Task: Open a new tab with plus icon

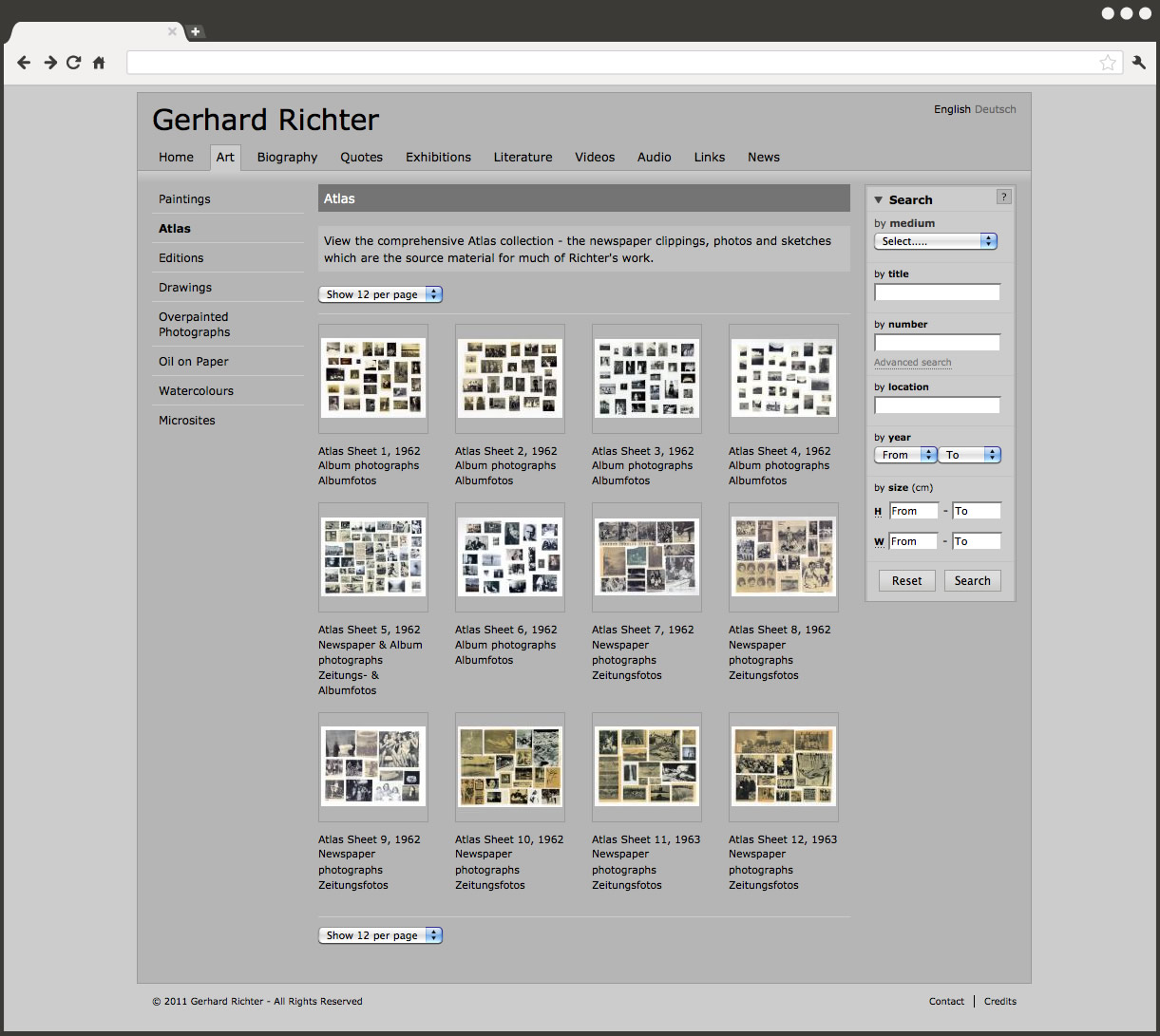Action: (195, 31)
